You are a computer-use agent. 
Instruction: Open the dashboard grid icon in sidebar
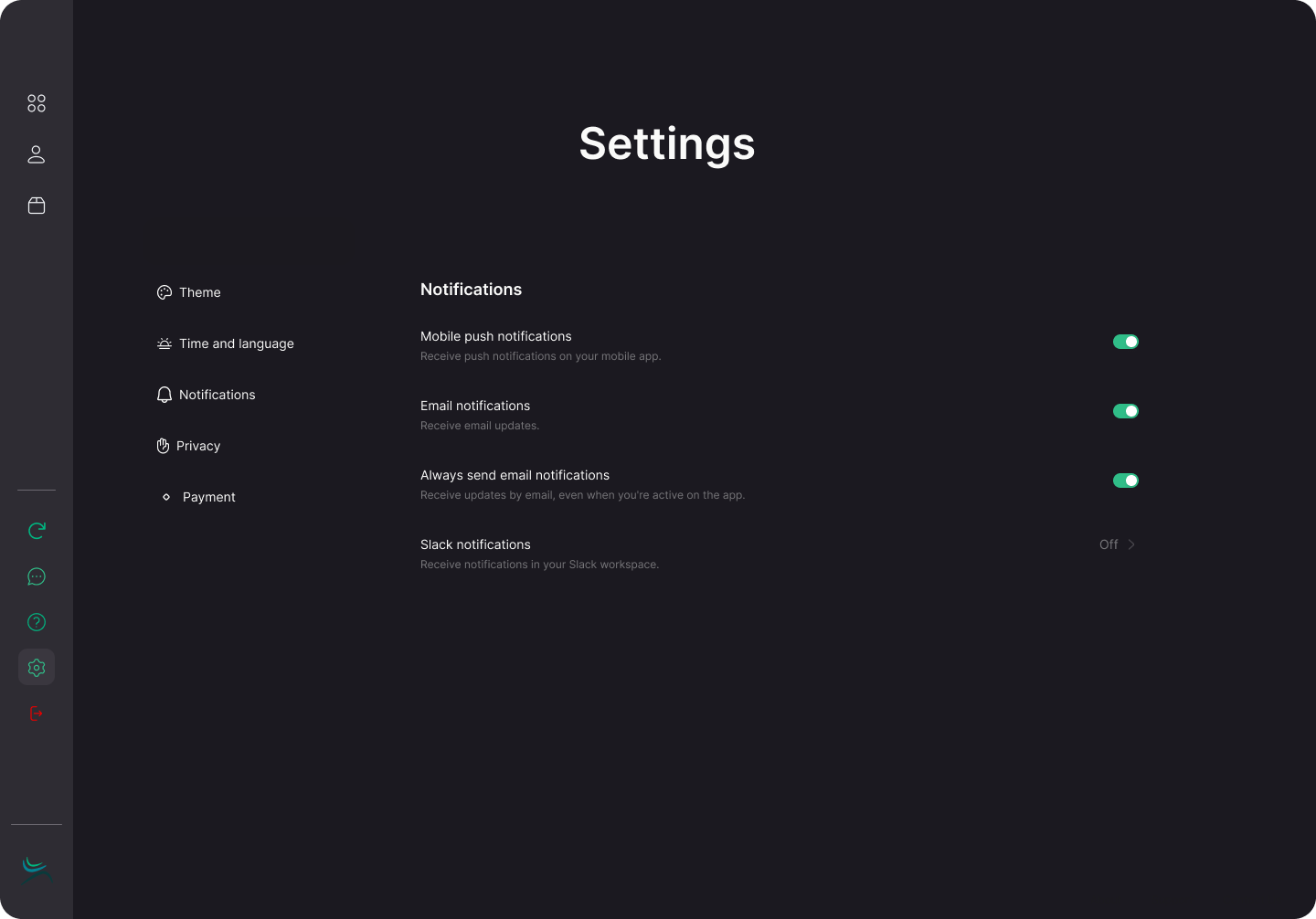click(x=37, y=103)
